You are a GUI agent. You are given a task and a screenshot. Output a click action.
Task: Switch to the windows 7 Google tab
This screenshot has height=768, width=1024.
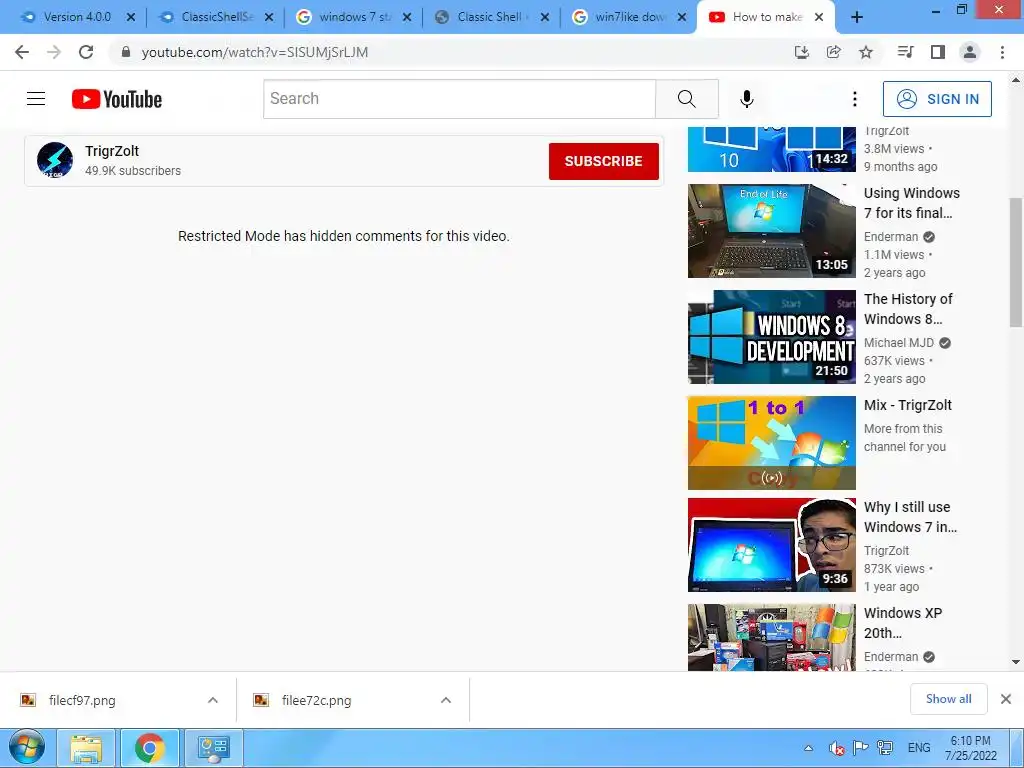(353, 17)
